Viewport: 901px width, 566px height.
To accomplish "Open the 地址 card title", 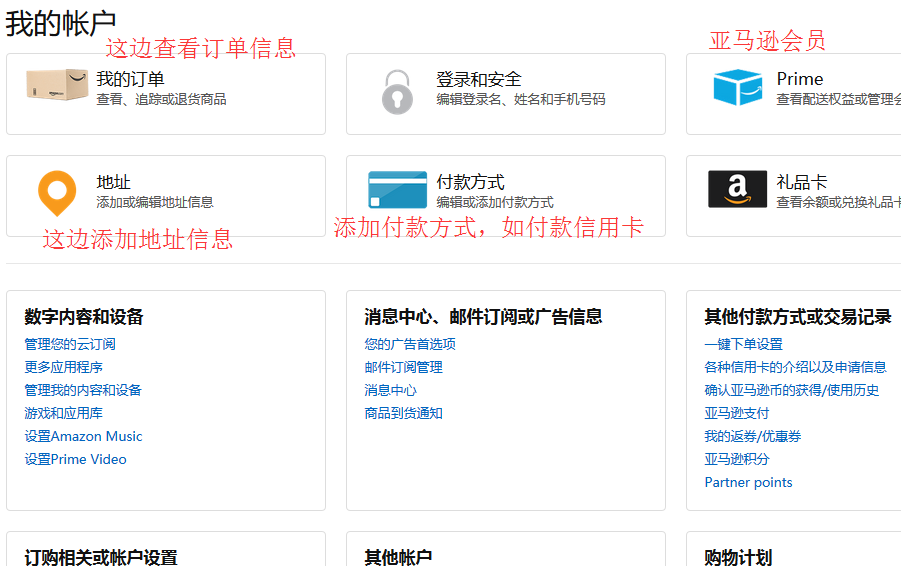I will 113,182.
